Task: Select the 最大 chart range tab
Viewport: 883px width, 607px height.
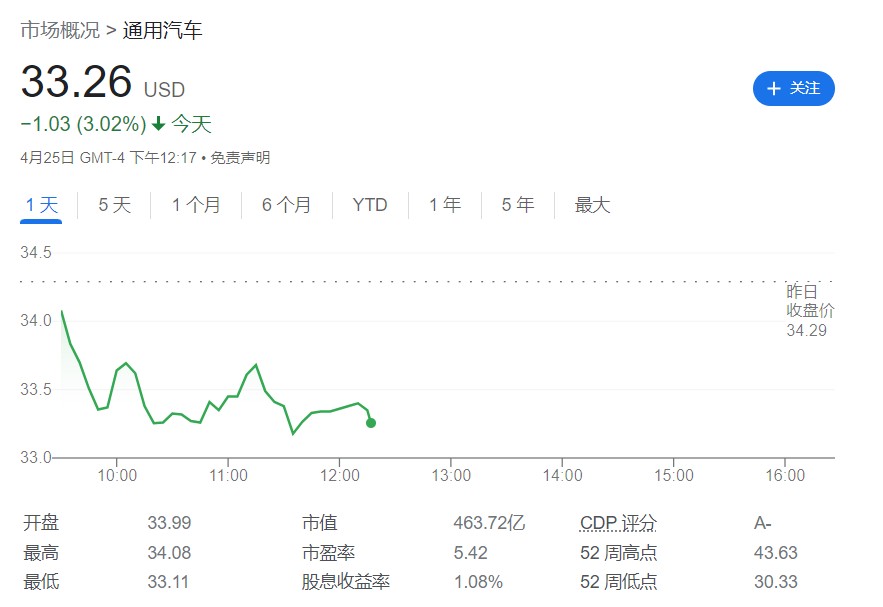Action: [592, 205]
